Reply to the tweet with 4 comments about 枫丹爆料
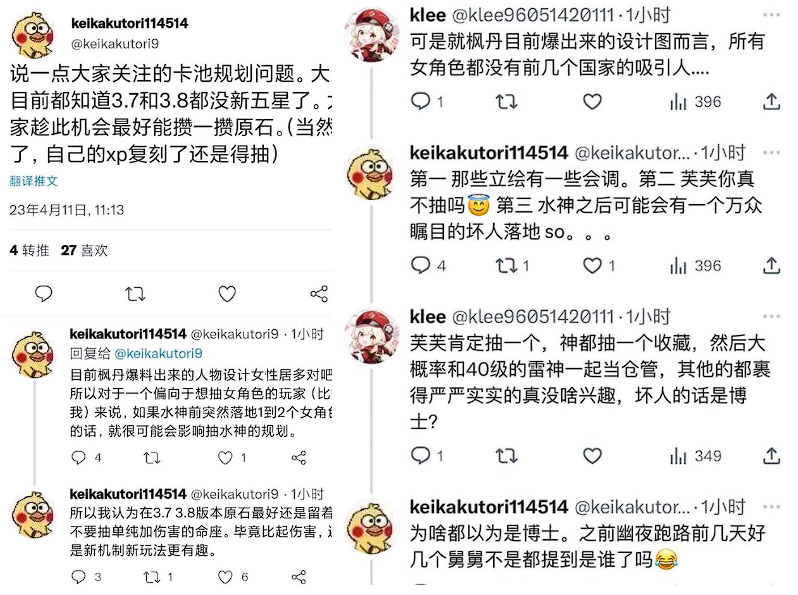The height and width of the screenshot is (595, 798). 86,457
